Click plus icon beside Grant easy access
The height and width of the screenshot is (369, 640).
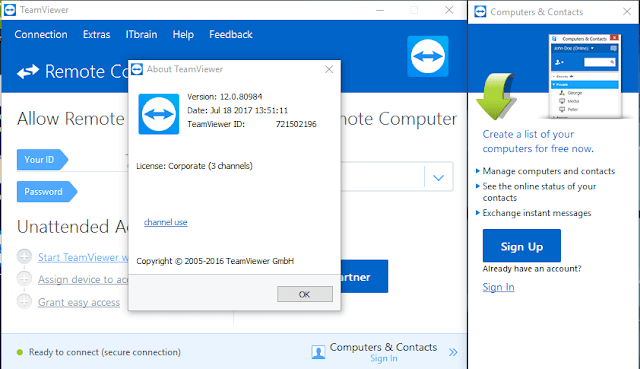[24, 302]
